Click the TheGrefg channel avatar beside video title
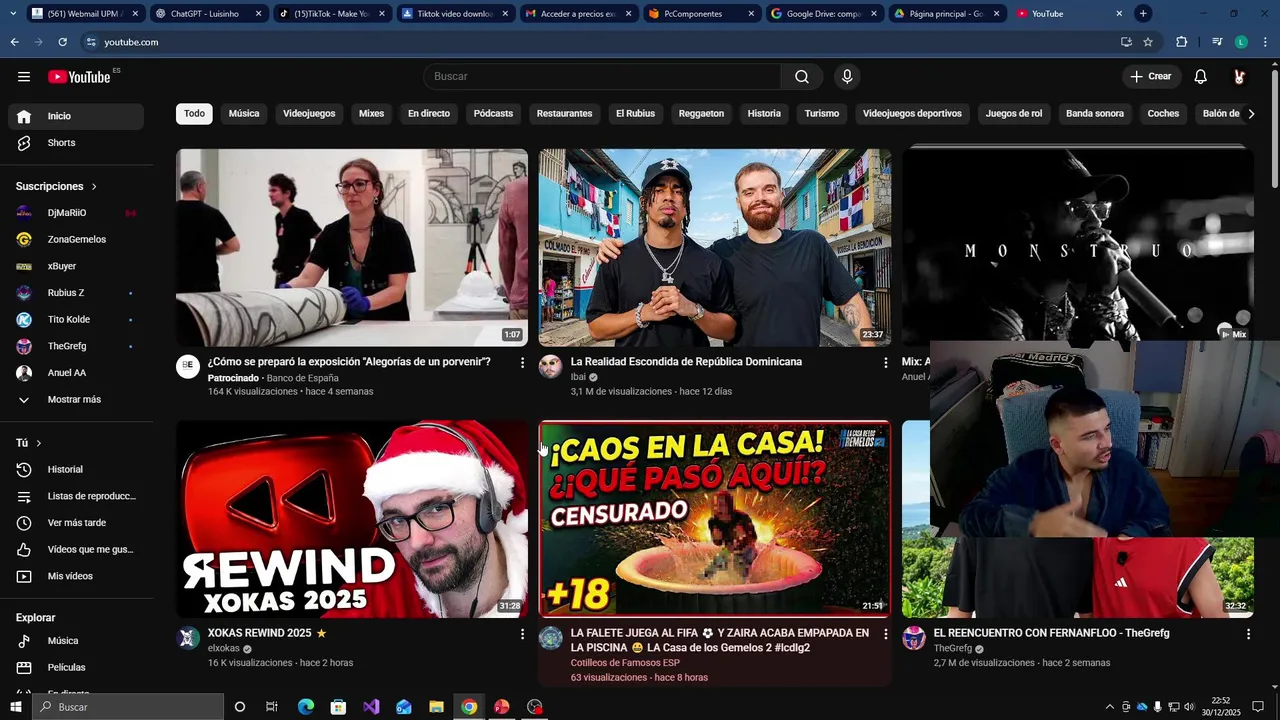 pos(914,638)
